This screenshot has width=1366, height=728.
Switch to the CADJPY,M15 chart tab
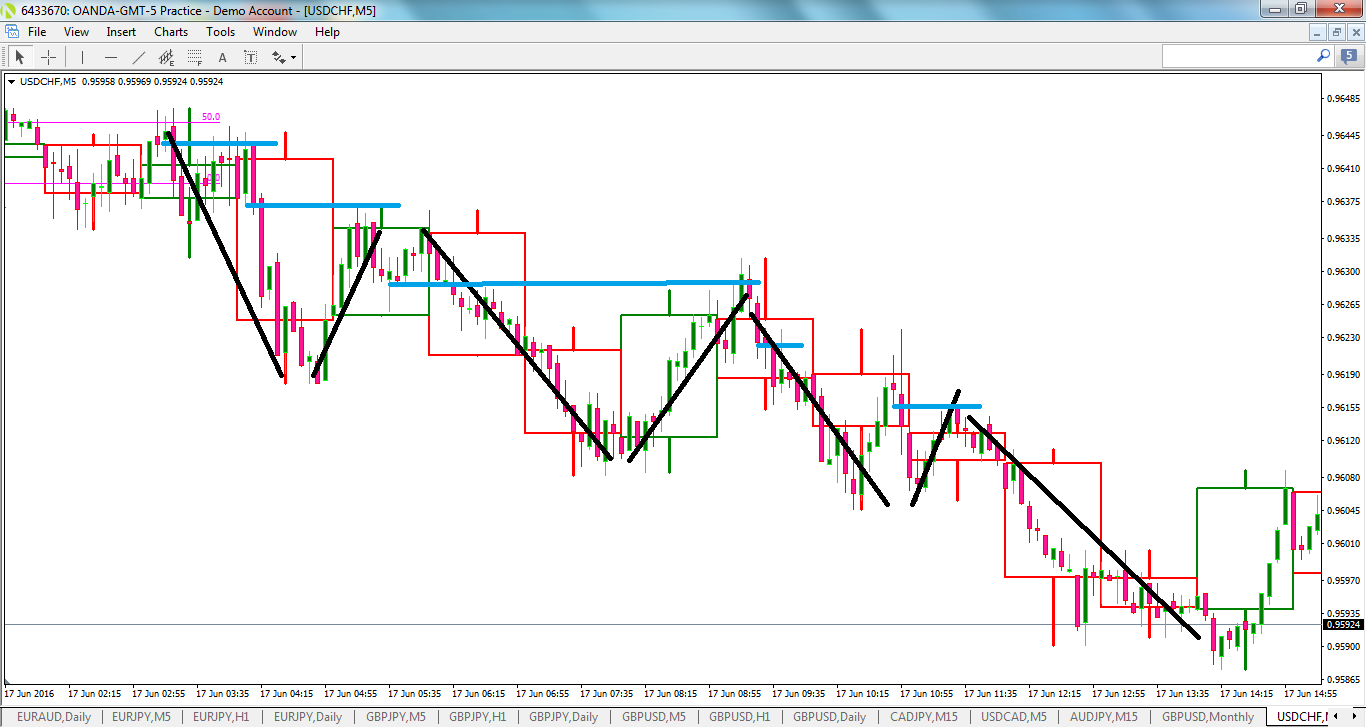(x=921, y=717)
